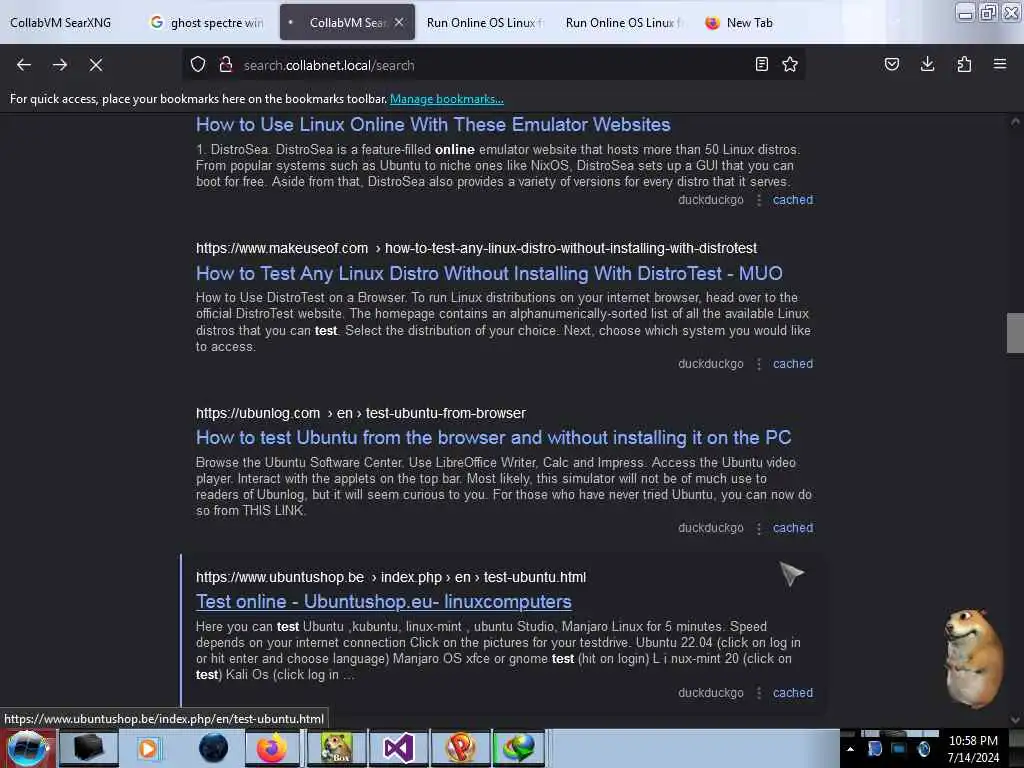The width and height of the screenshot is (1024, 768).
Task: Switch to the first Run Online OS Linux tab
Action: 484,22
